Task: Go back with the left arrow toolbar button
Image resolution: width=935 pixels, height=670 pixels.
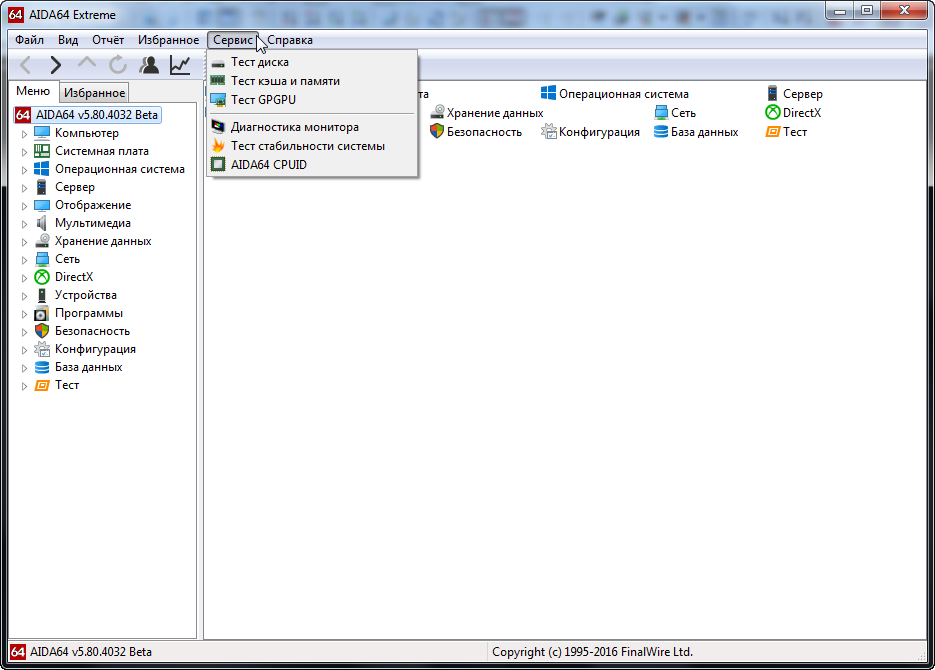Action: 26,64
